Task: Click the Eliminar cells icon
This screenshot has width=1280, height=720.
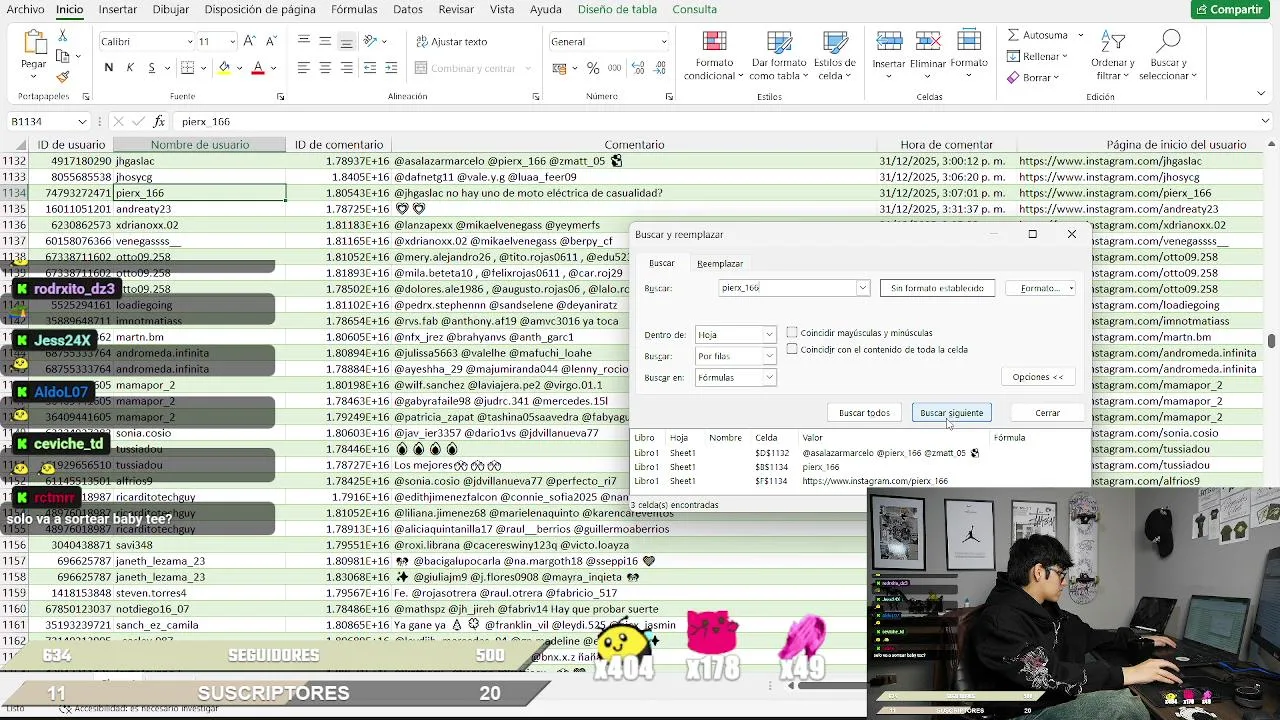Action: click(x=928, y=42)
